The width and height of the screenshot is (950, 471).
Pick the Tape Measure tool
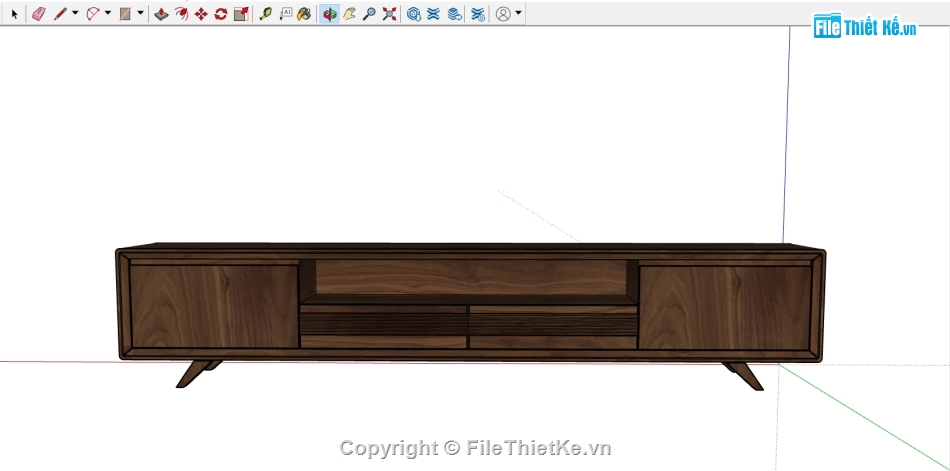[265, 14]
